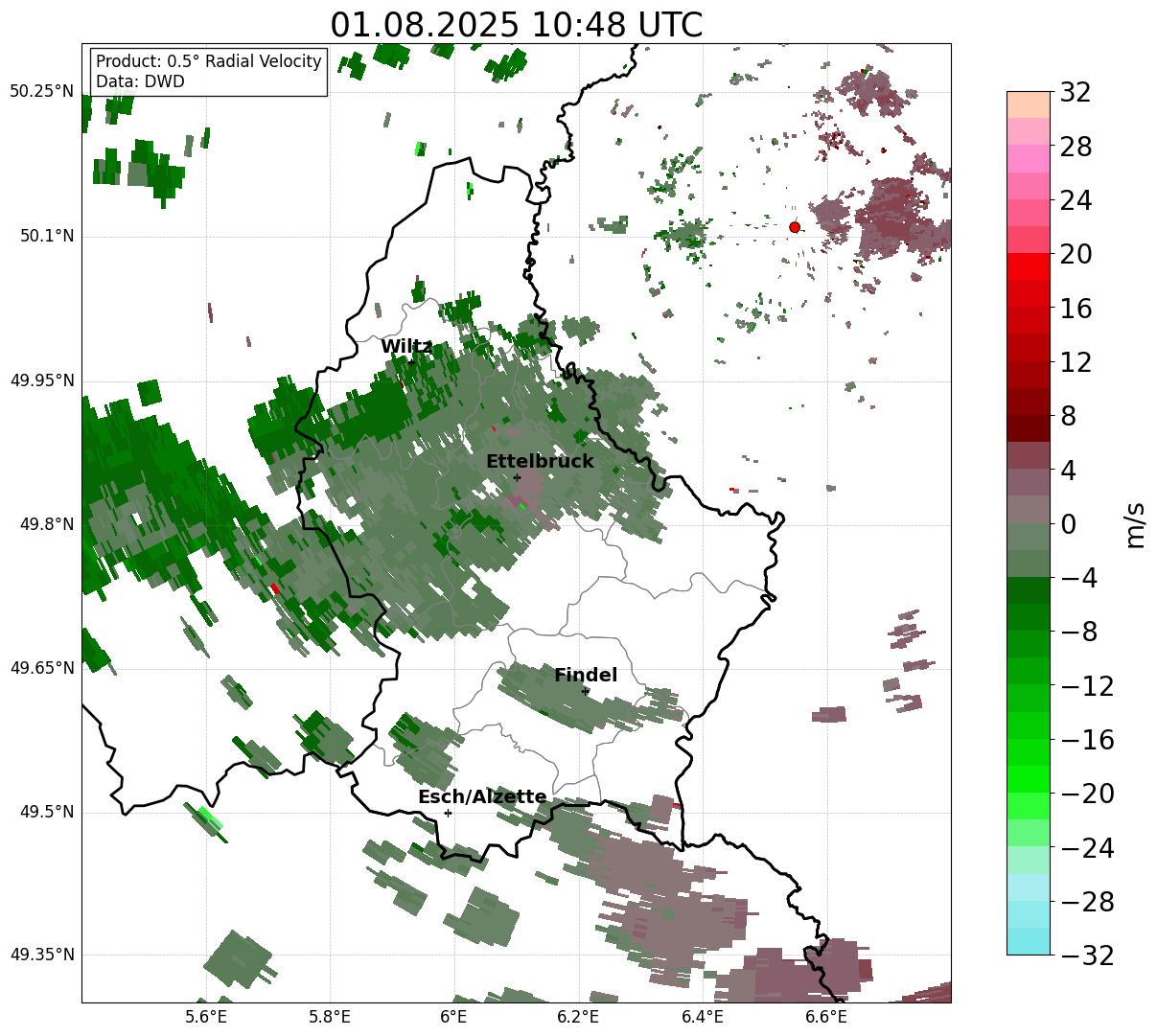Click the colorbar tick label 28
The height and width of the screenshot is (1036, 1157).
pos(1075,148)
